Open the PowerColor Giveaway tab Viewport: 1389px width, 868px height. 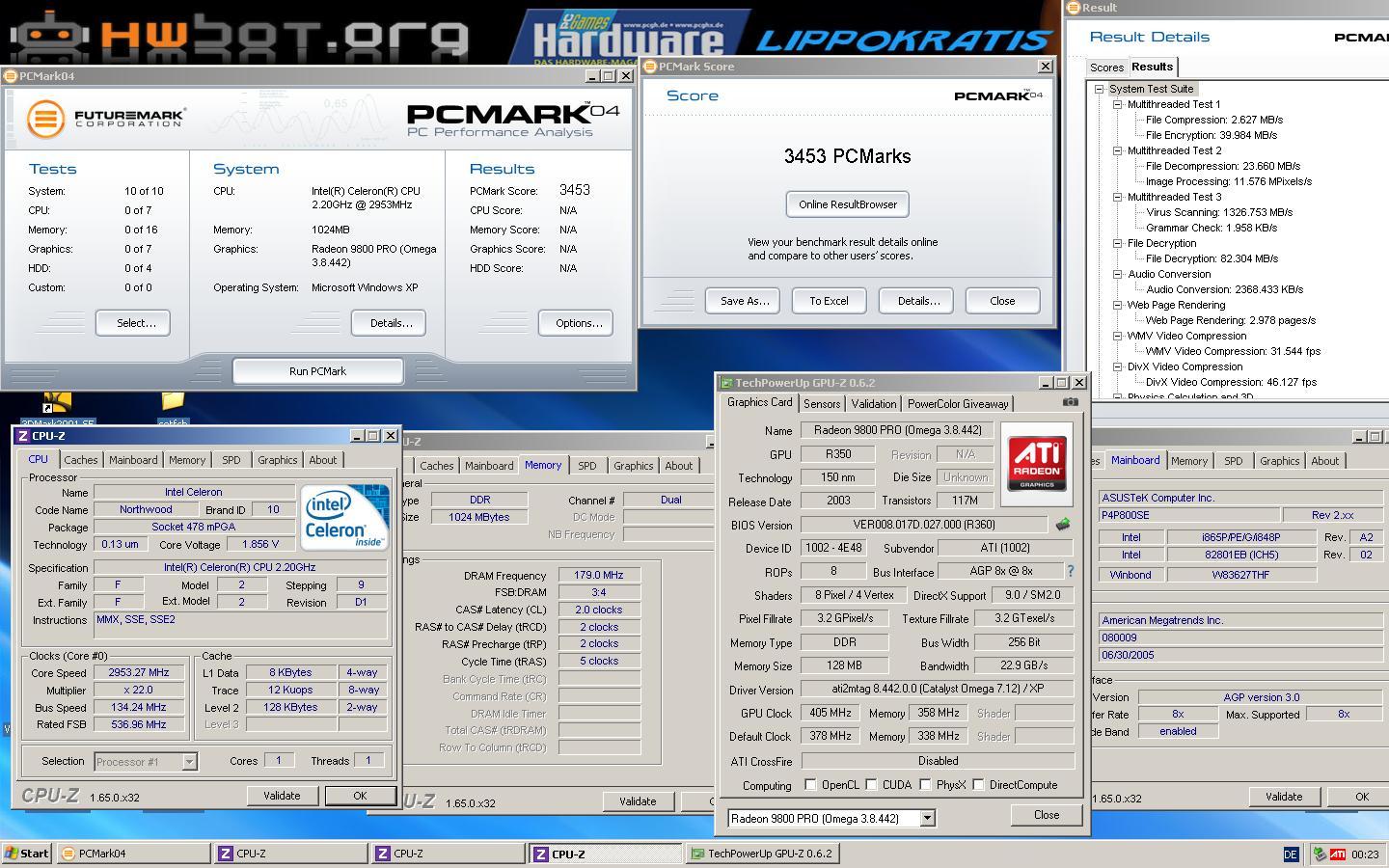point(958,404)
